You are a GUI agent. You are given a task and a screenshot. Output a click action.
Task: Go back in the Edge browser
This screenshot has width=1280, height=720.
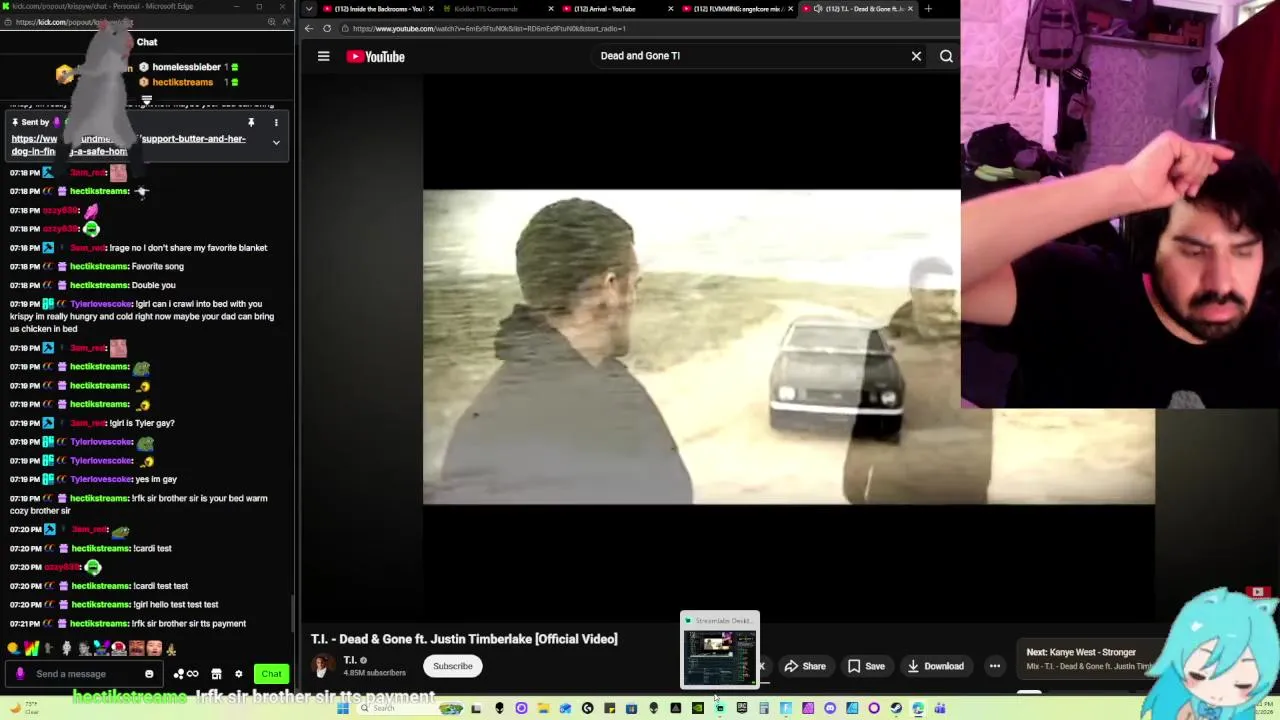tap(309, 28)
